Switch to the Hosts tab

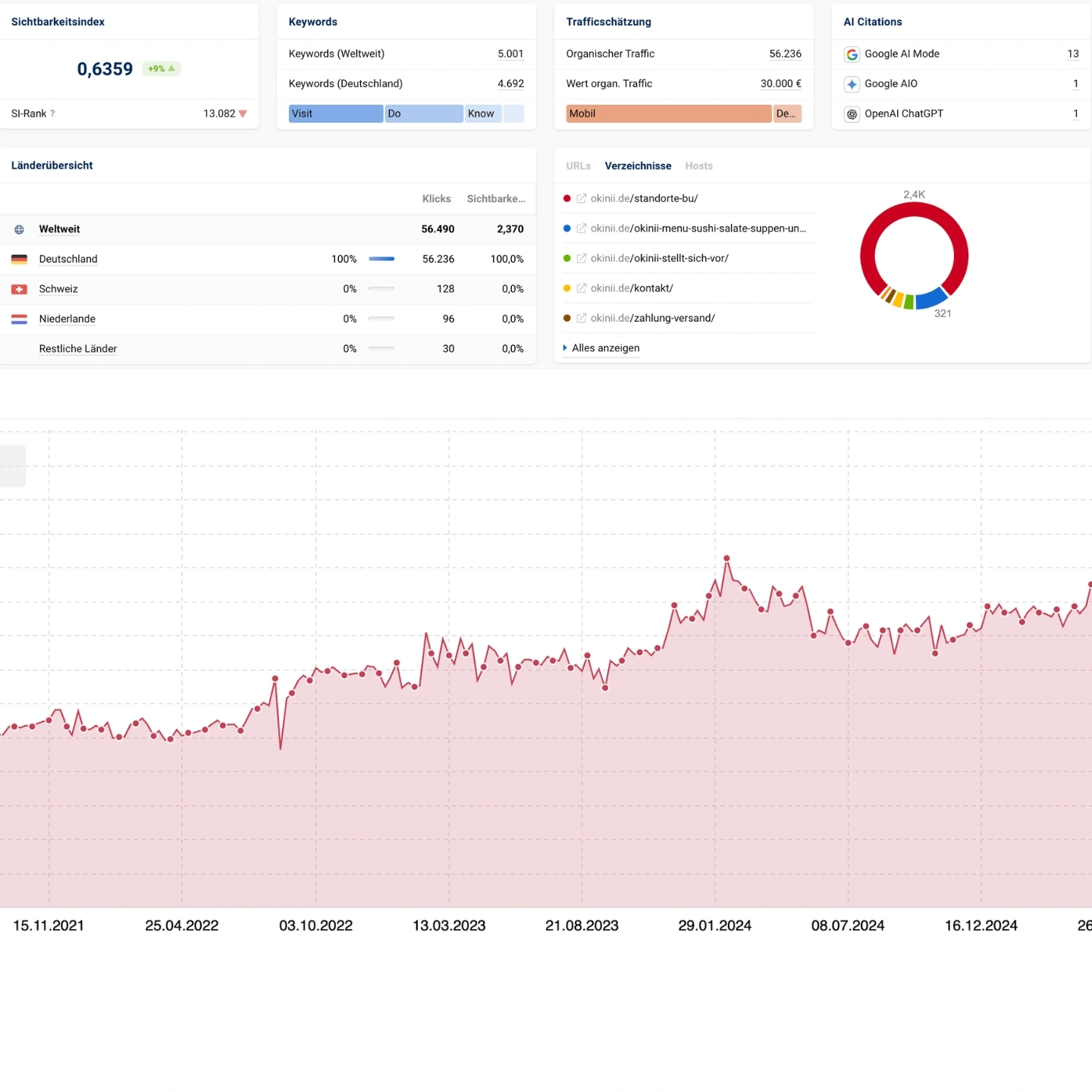coord(698,166)
